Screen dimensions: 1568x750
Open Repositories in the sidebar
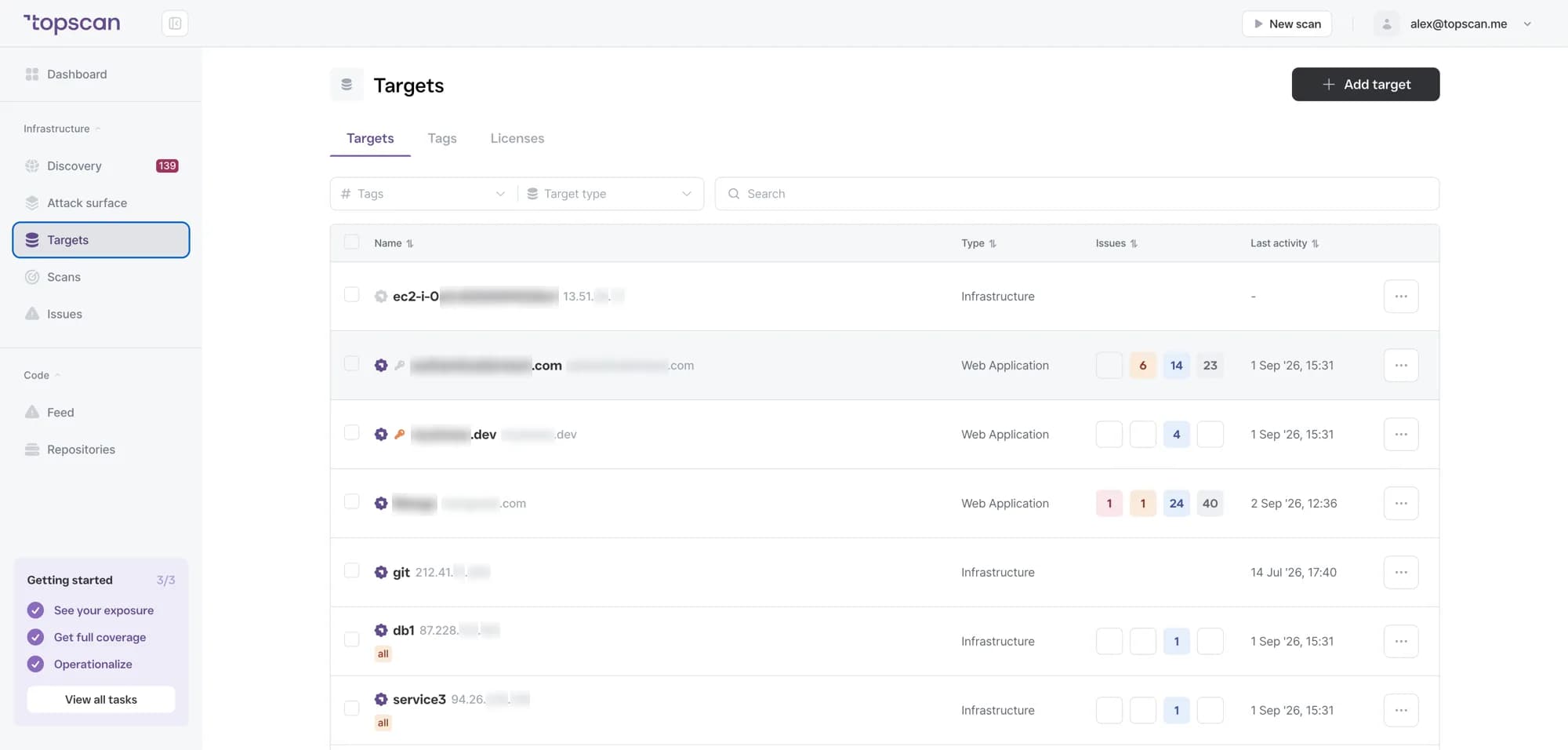click(101, 450)
